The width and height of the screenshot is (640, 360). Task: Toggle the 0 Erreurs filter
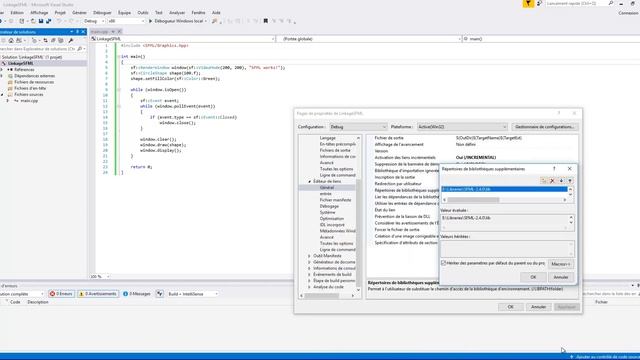[61, 293]
